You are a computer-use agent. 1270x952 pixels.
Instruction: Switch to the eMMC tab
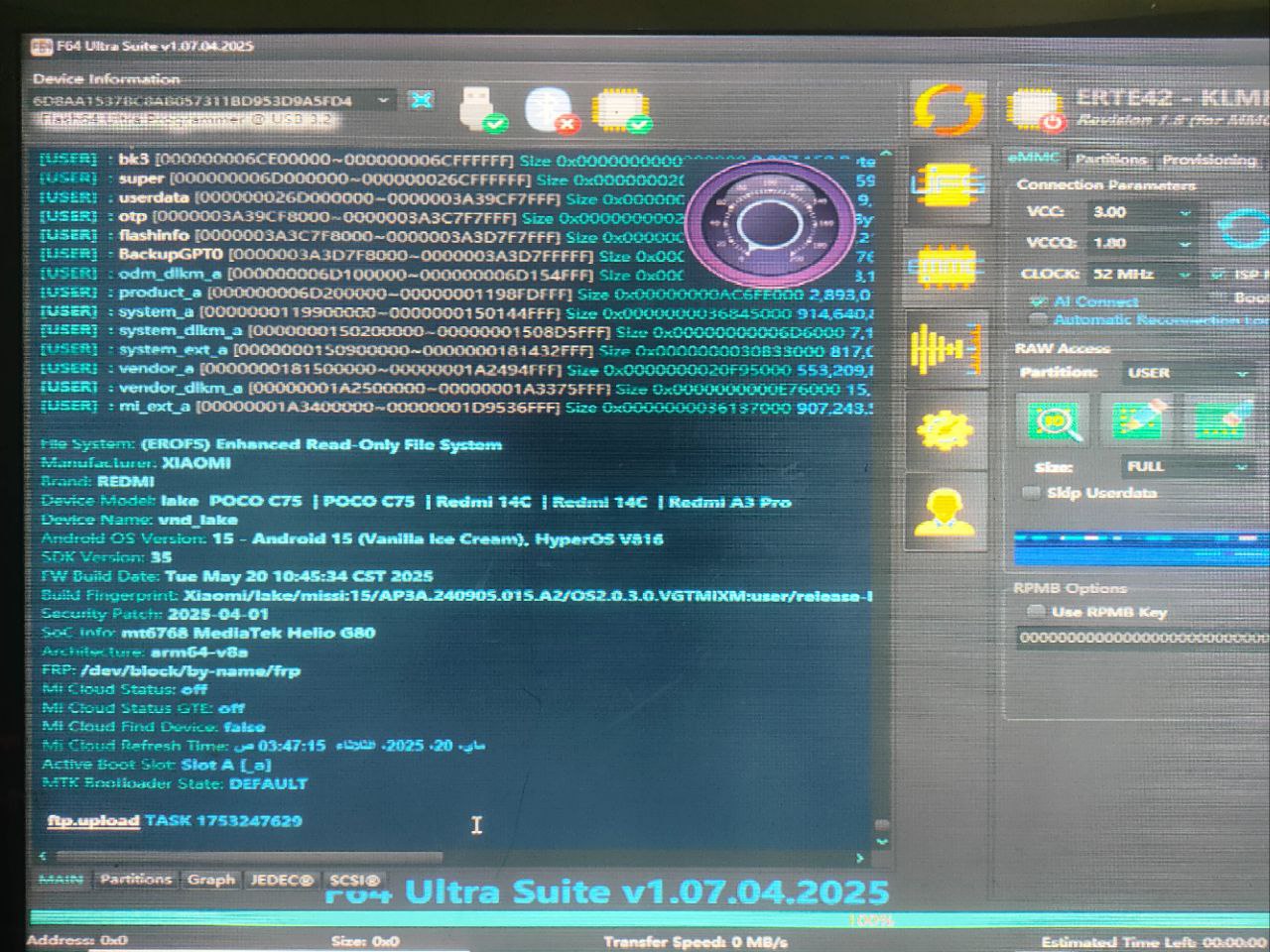[x=1034, y=159]
